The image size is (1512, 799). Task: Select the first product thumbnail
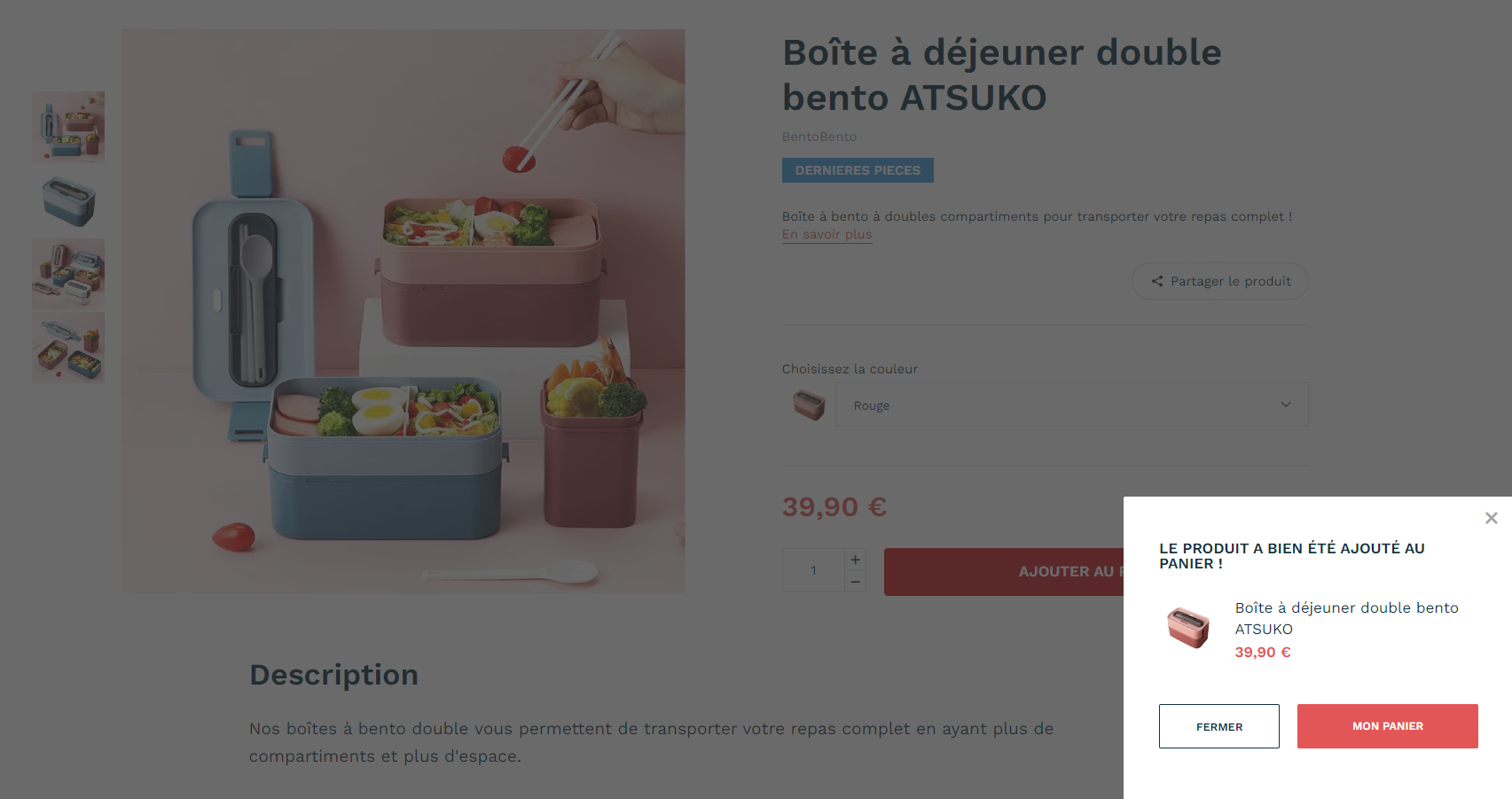click(x=68, y=127)
